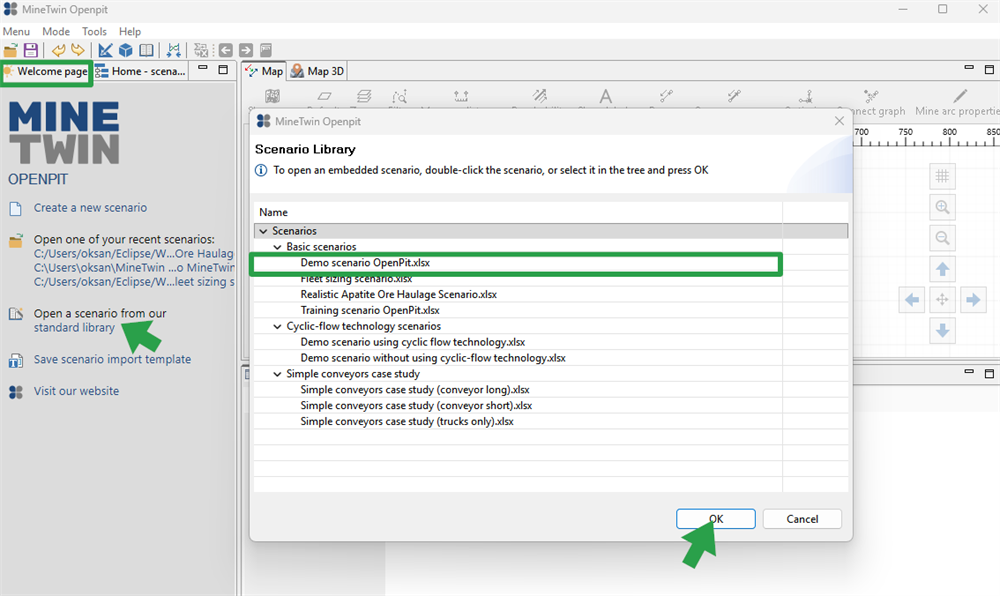Open the Tools menu
Image resolution: width=1000 pixels, height=596 pixels.
94,31
